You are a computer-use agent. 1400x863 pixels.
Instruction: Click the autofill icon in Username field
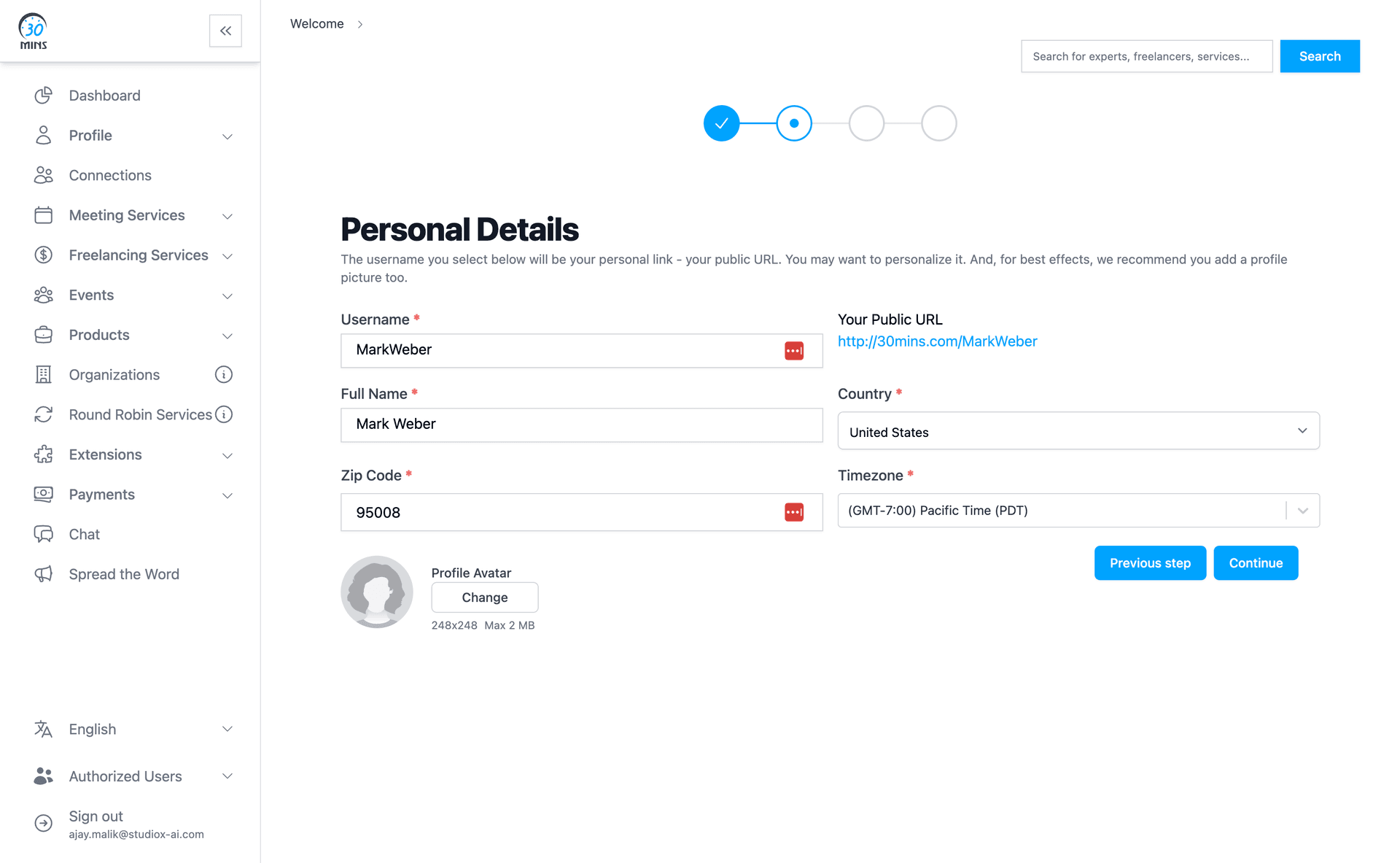tap(794, 350)
